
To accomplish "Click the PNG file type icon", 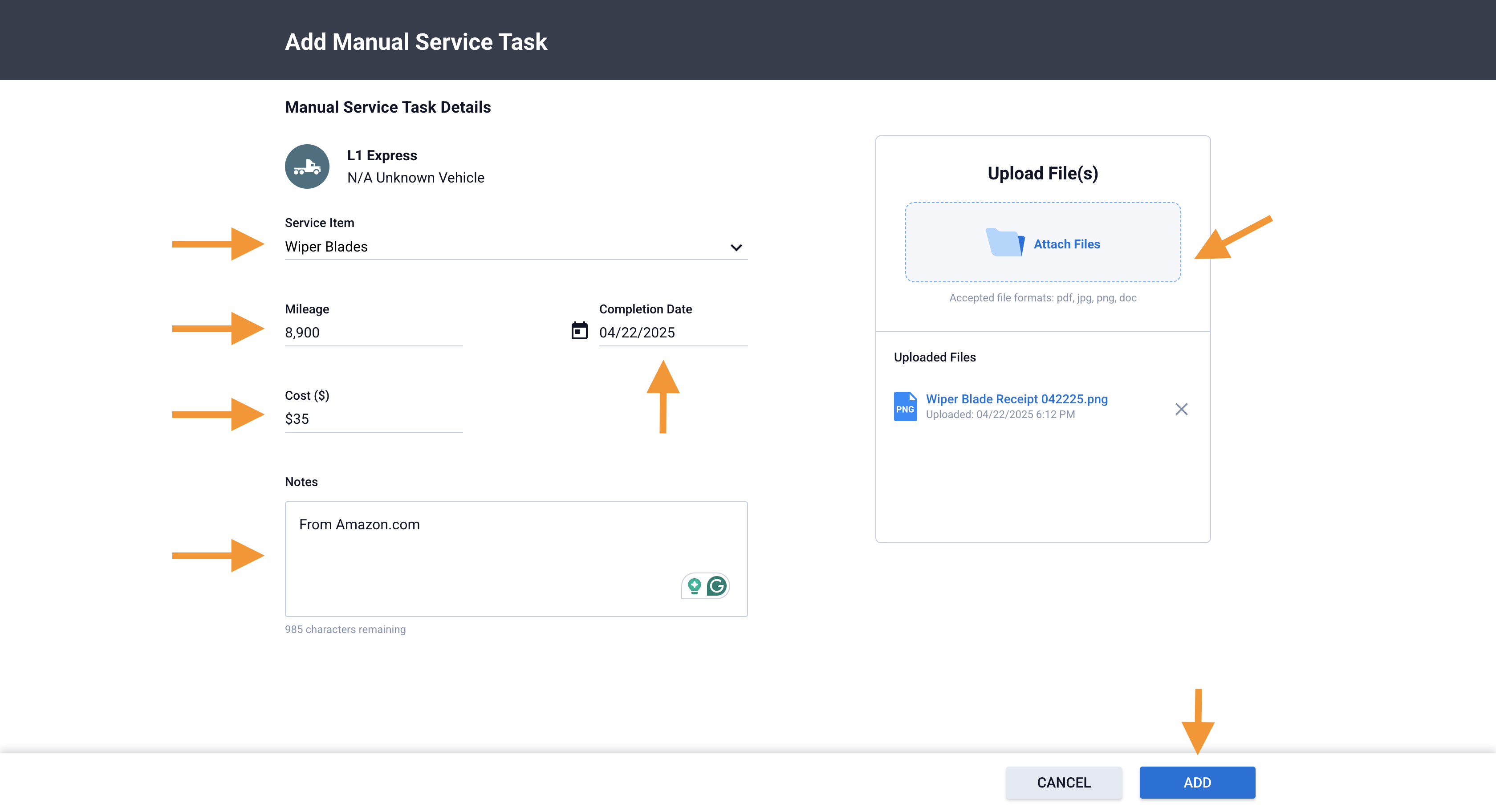I will click(905, 406).
